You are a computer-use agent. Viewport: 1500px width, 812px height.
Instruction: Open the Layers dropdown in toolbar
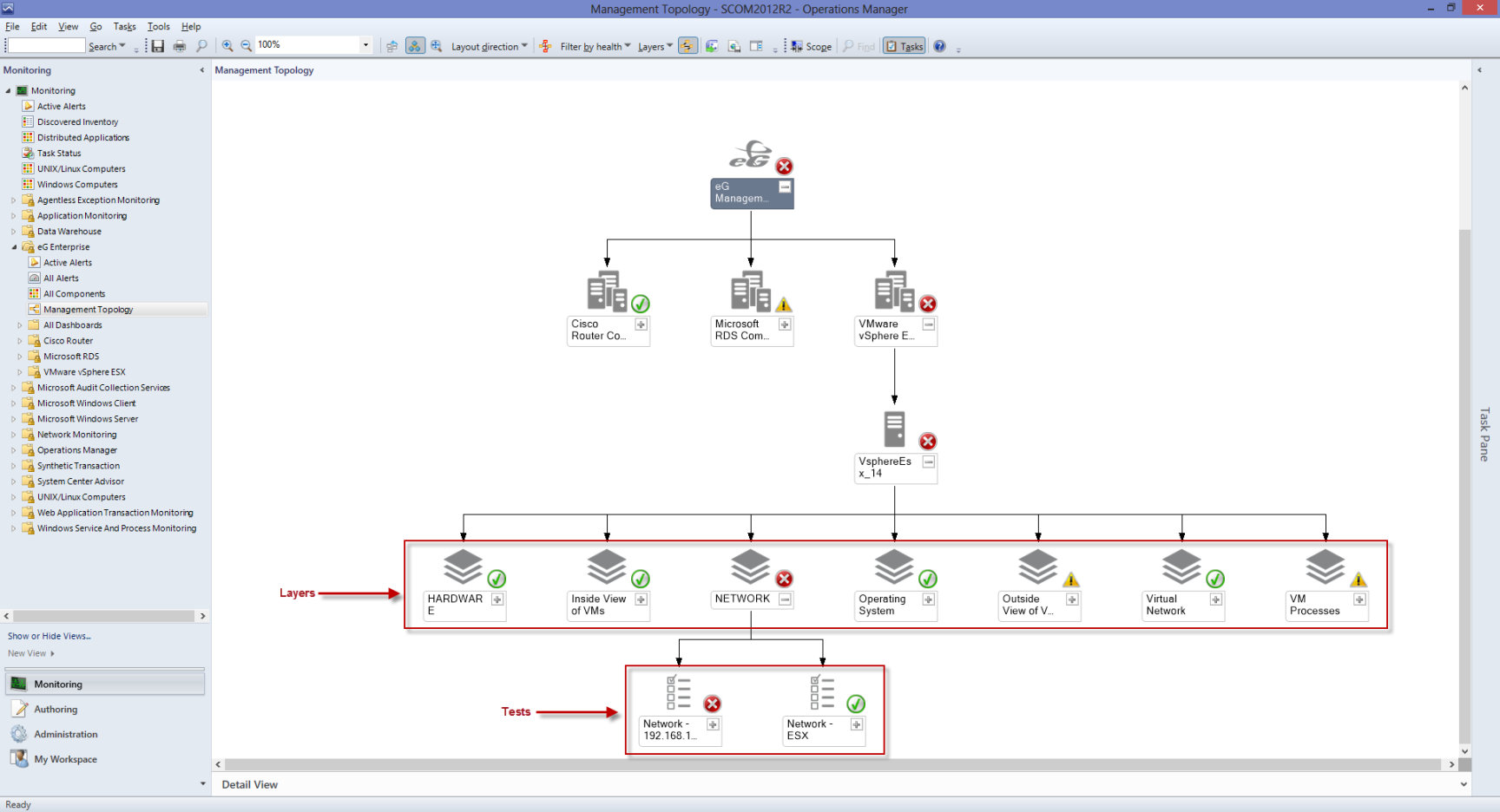tap(655, 47)
